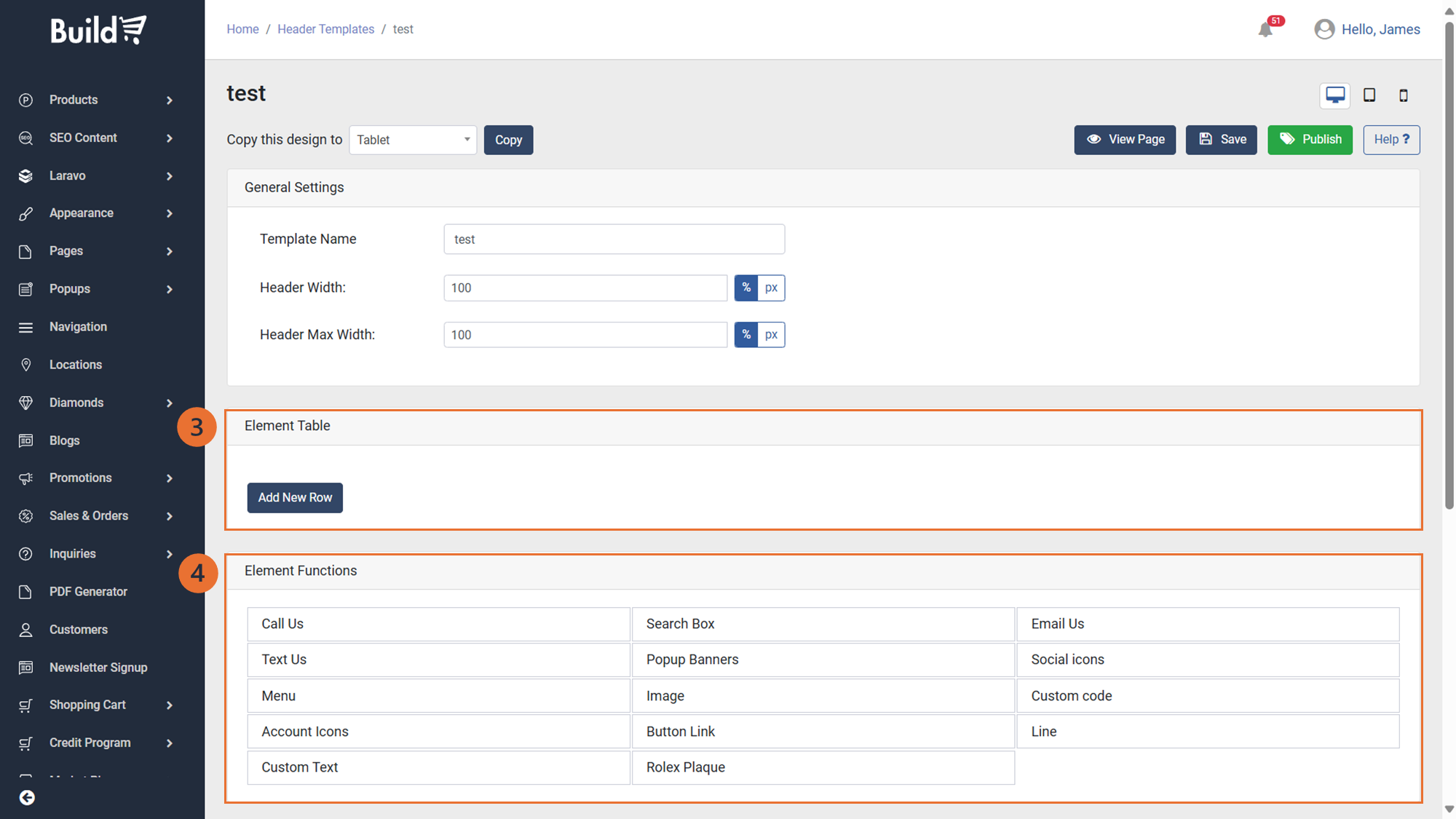Open Navigation in the sidebar
The width and height of the screenshot is (1456, 819).
point(78,327)
